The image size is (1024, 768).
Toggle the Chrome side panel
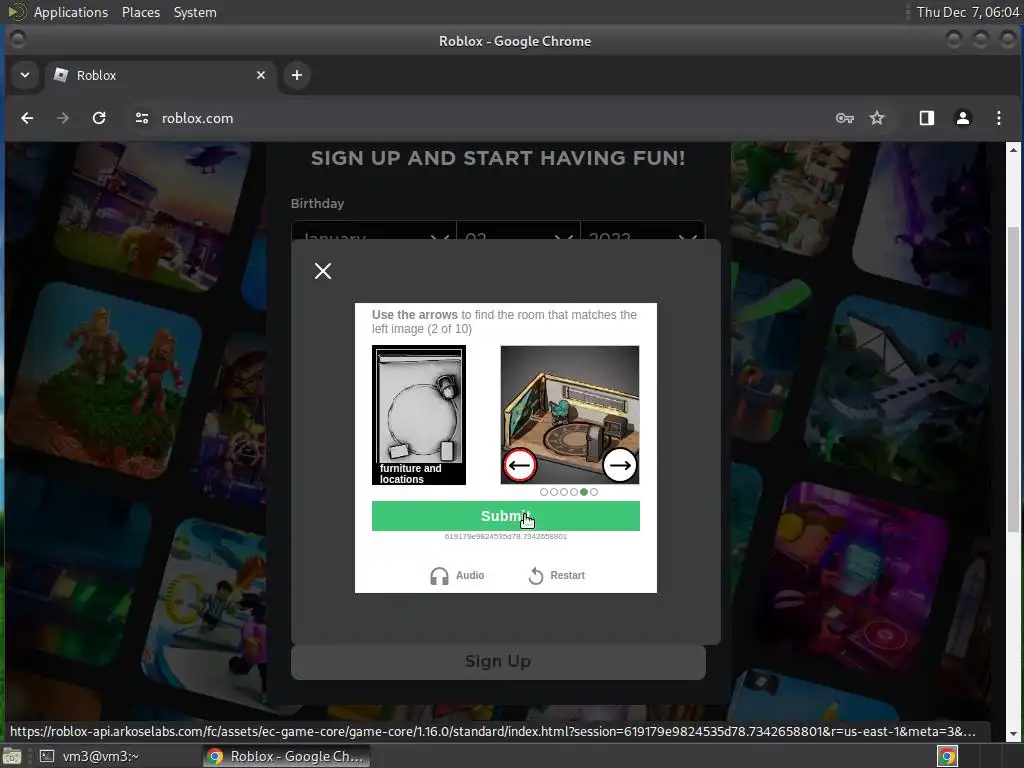pyautogui.click(x=927, y=118)
